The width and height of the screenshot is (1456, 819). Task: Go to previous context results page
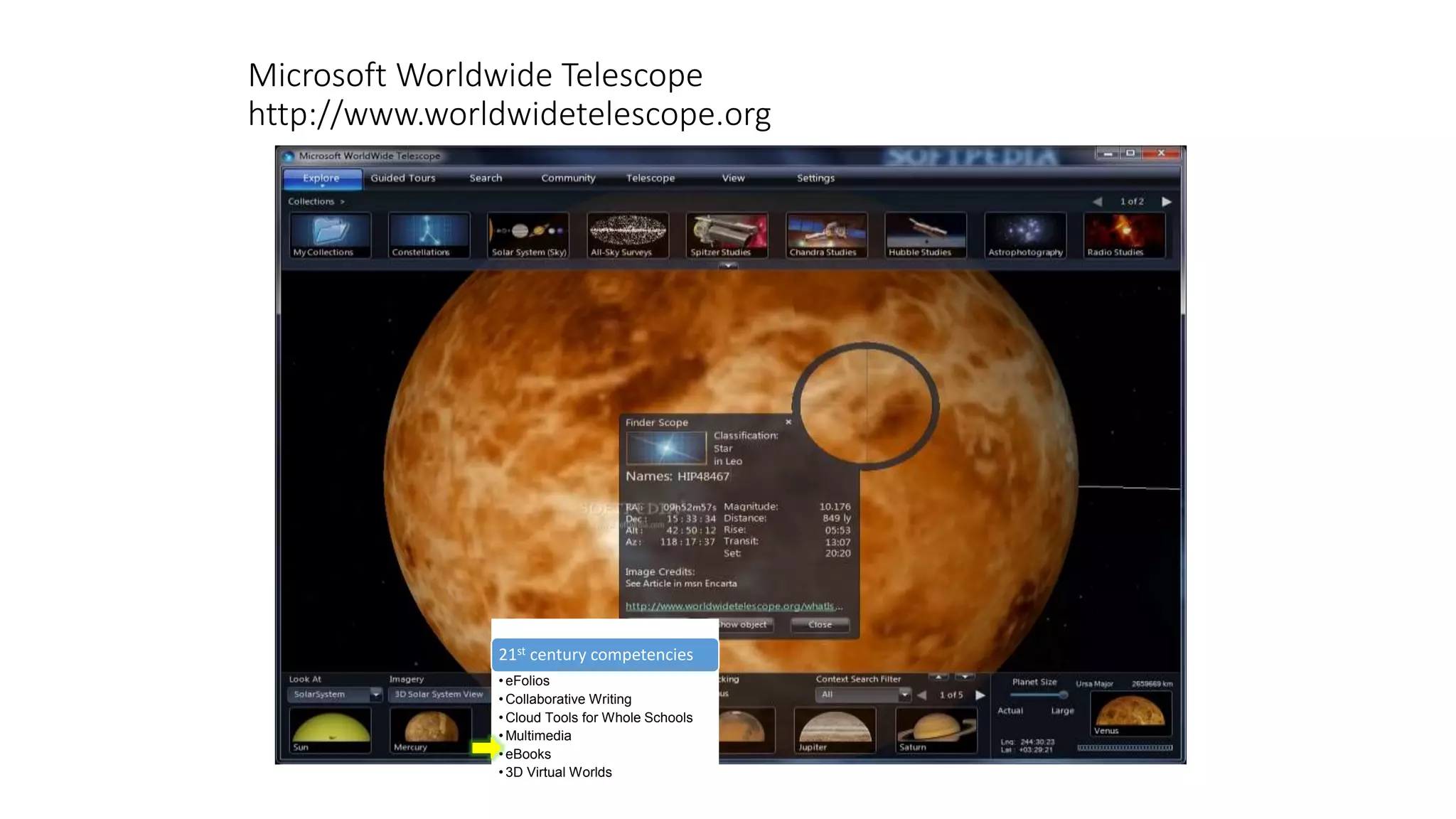click(x=922, y=695)
